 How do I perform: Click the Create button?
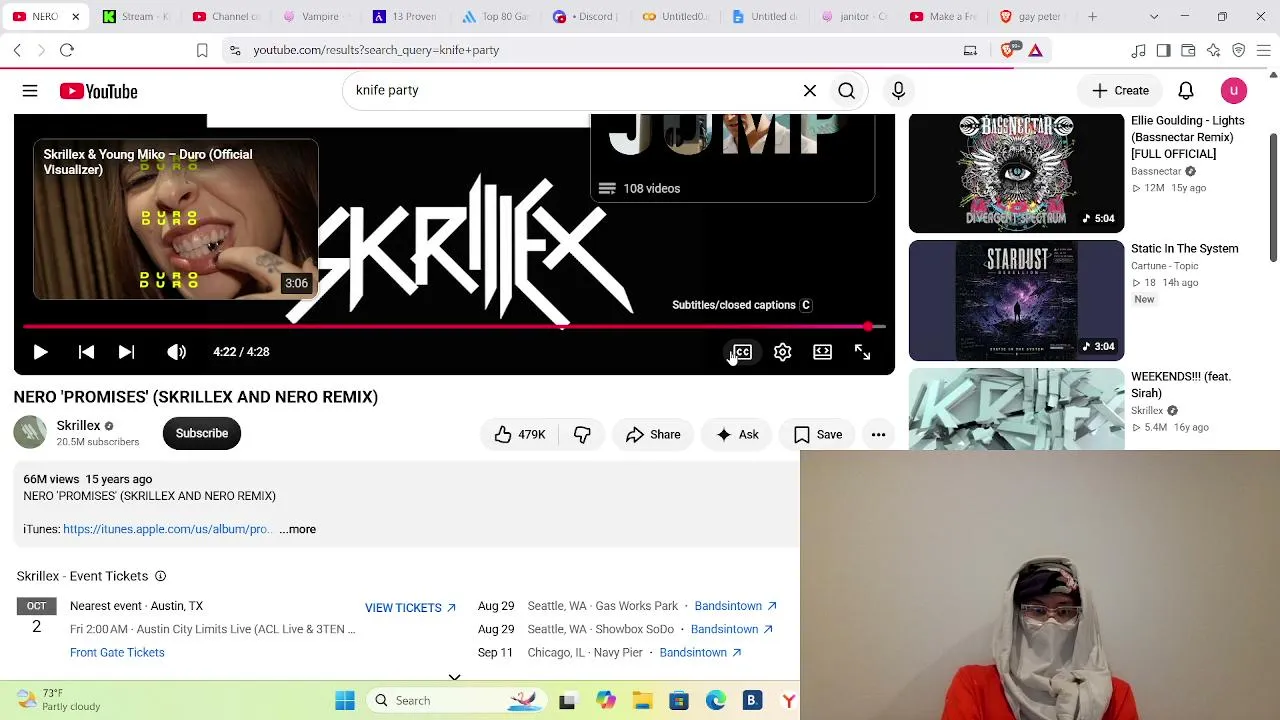(x=1120, y=91)
